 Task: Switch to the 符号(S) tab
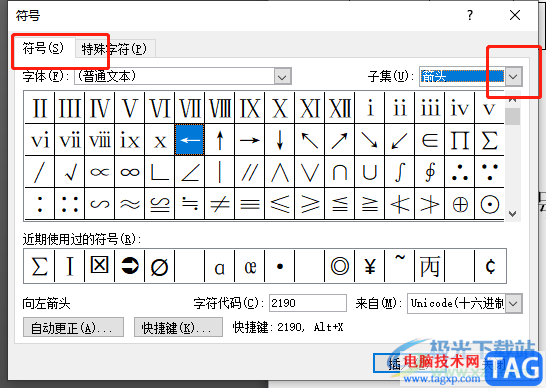click(43, 48)
